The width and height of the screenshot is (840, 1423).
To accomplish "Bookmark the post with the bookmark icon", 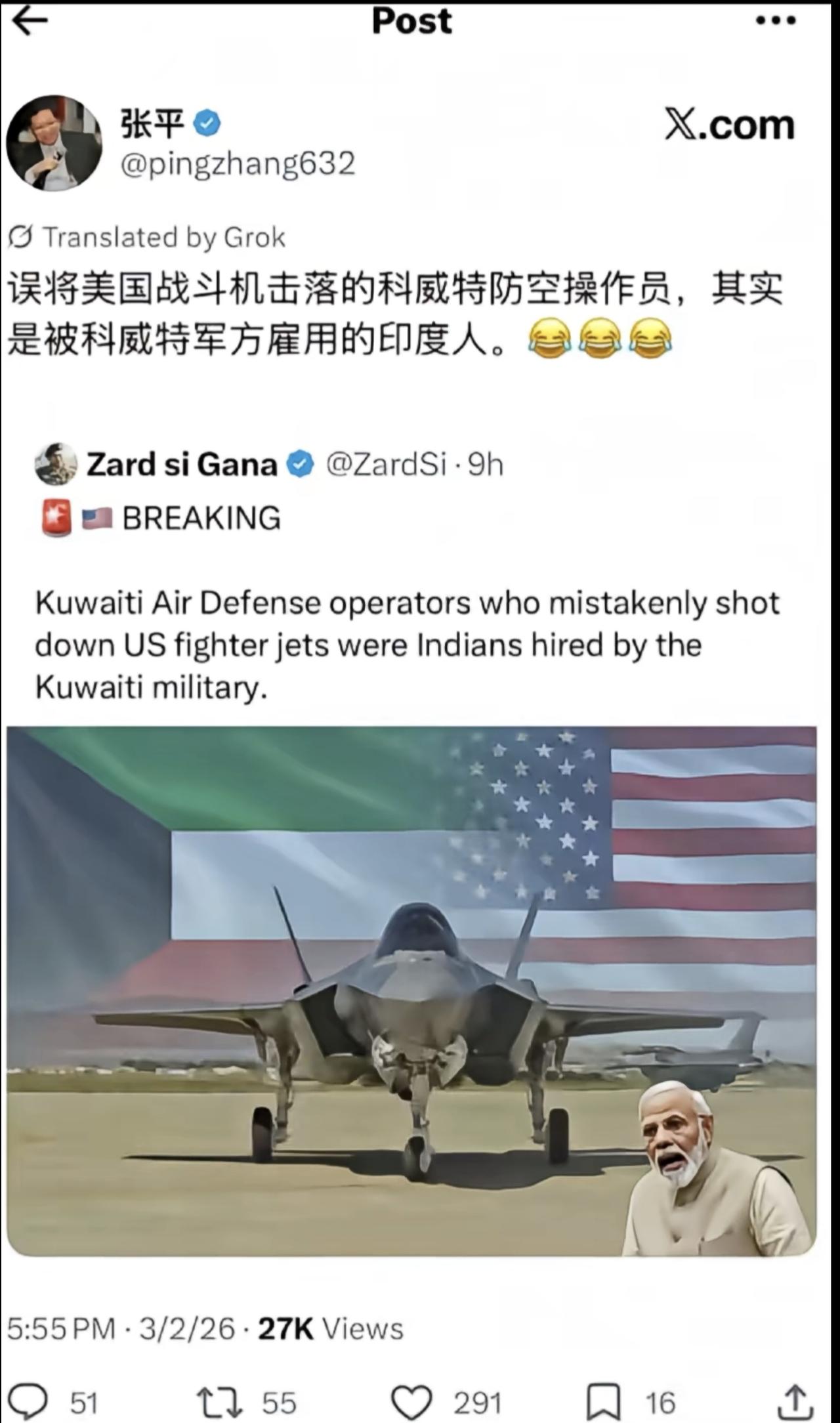I will coord(603,1401).
